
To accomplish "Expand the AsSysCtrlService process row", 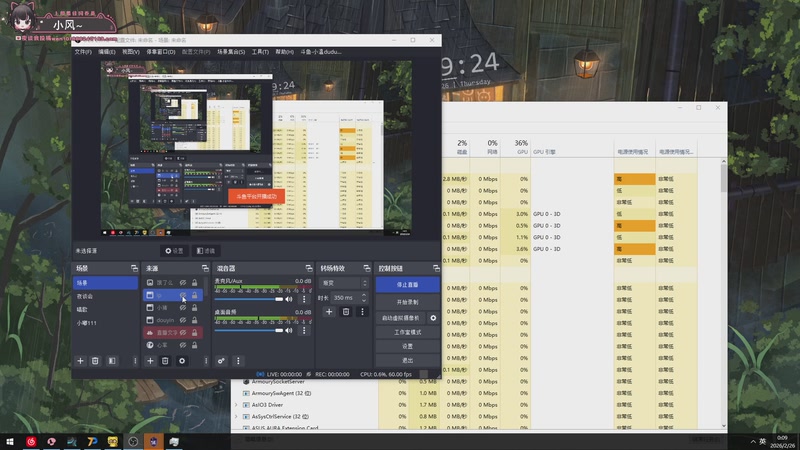I will [x=236, y=416].
